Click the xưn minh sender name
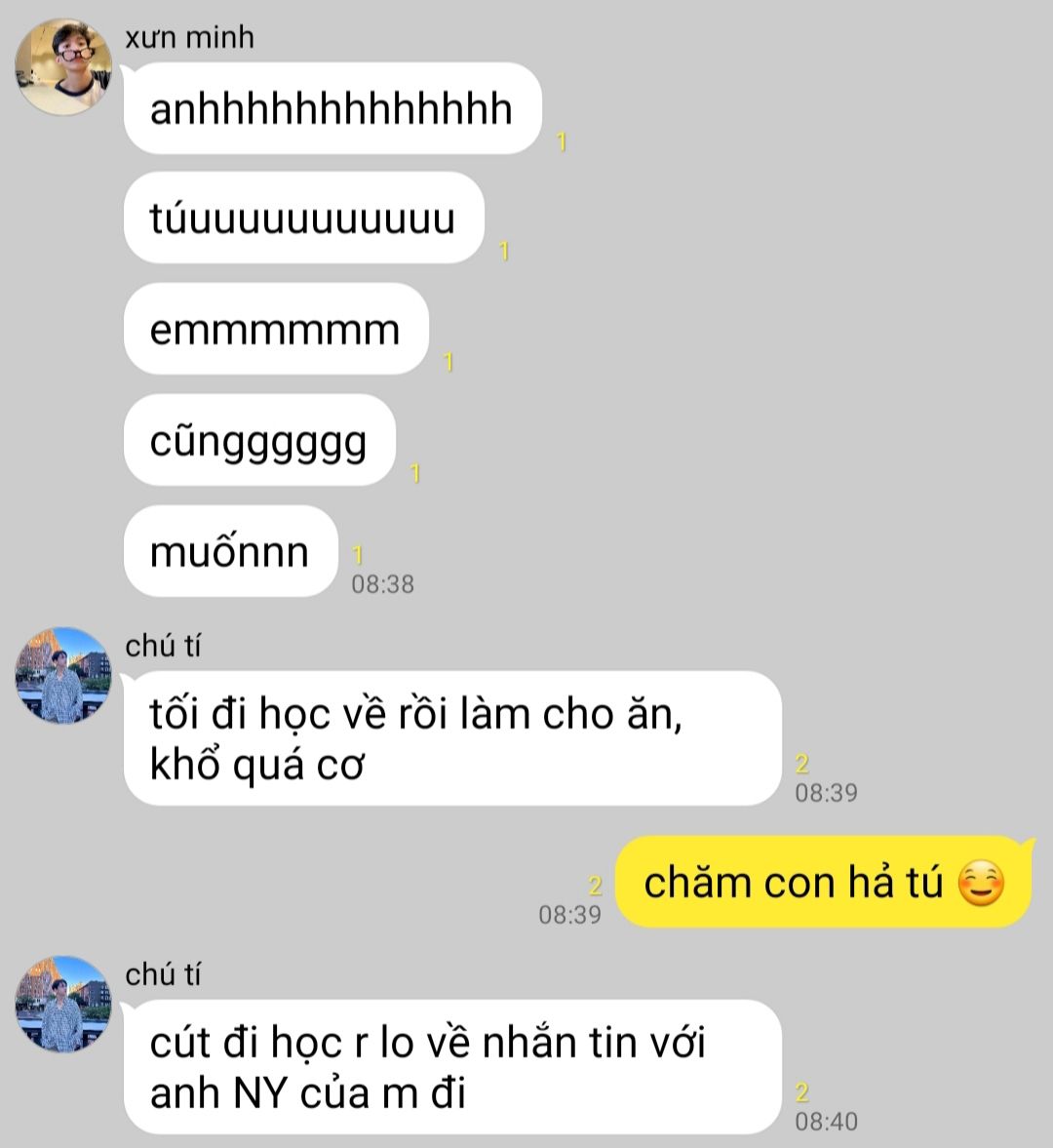The width and height of the screenshot is (1053, 1148). point(189,37)
